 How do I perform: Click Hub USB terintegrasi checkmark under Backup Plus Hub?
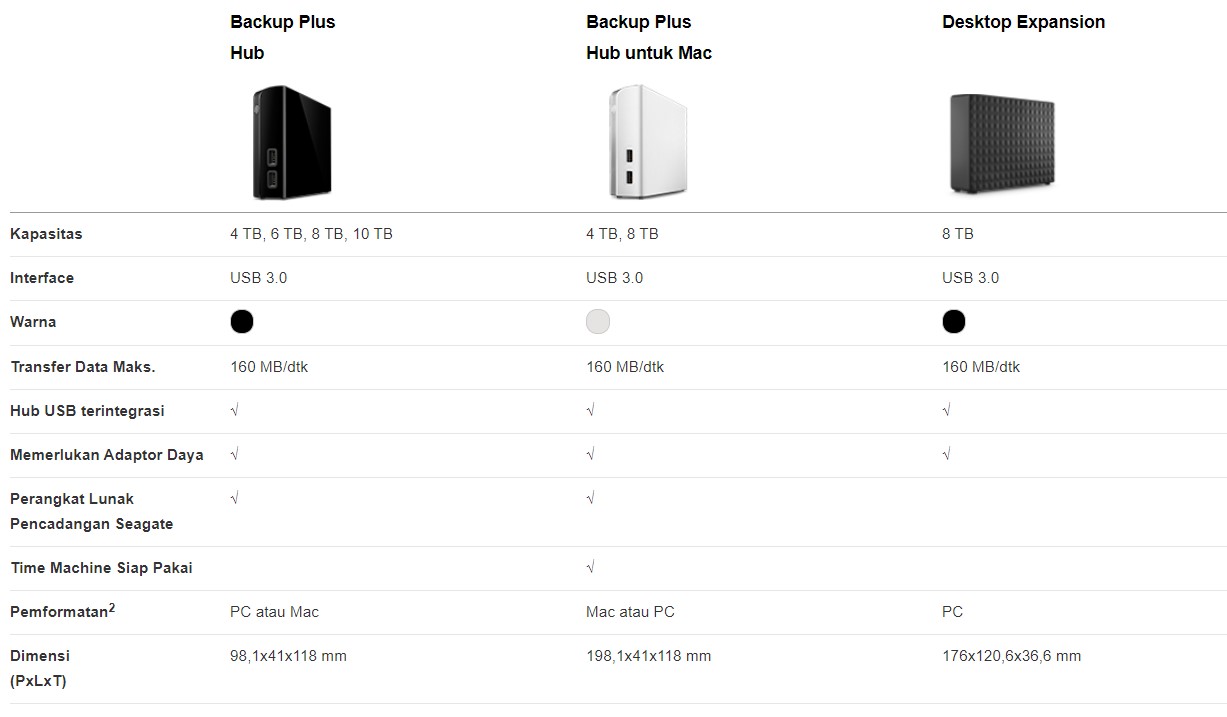[234, 410]
